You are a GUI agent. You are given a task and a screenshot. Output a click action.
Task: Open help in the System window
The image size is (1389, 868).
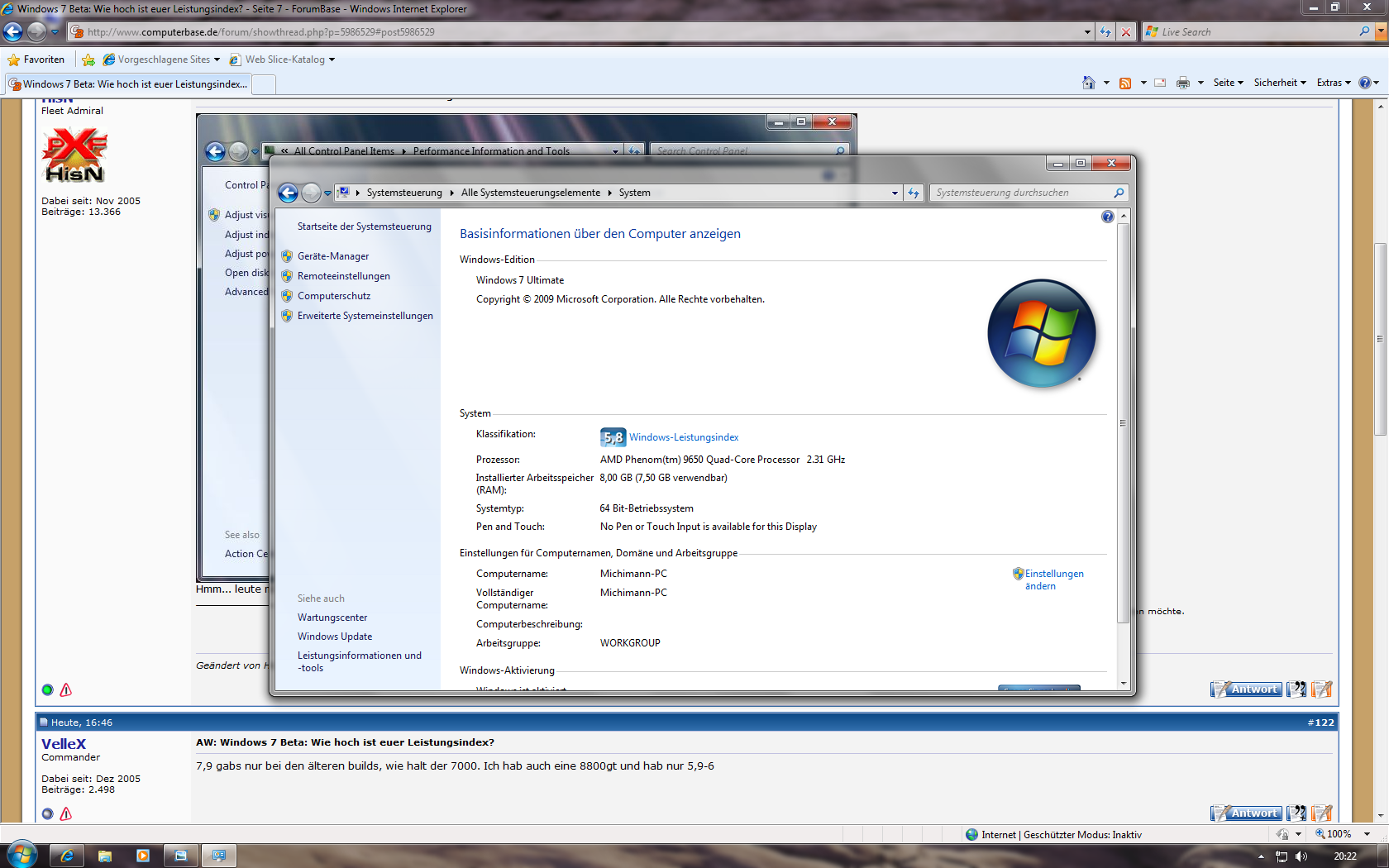tap(1108, 217)
